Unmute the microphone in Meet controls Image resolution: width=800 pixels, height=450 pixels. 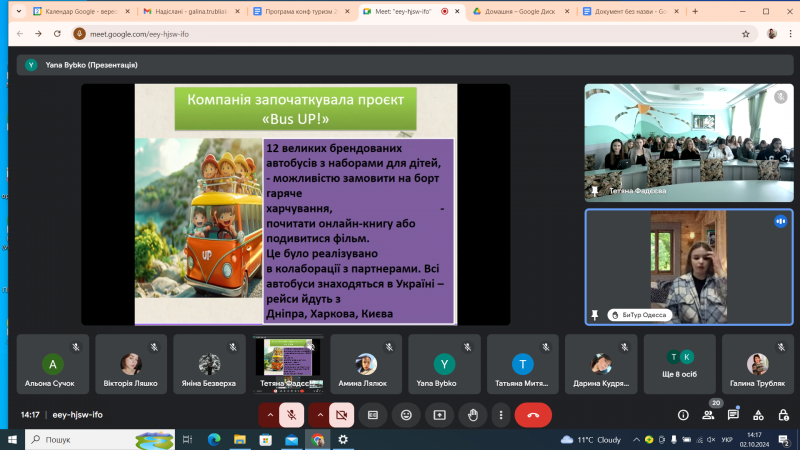pos(291,415)
